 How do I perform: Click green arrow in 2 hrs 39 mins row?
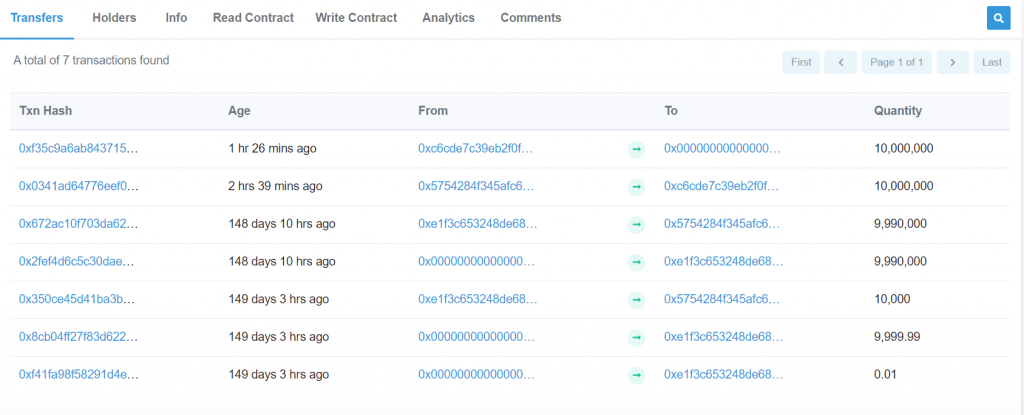pyautogui.click(x=636, y=187)
